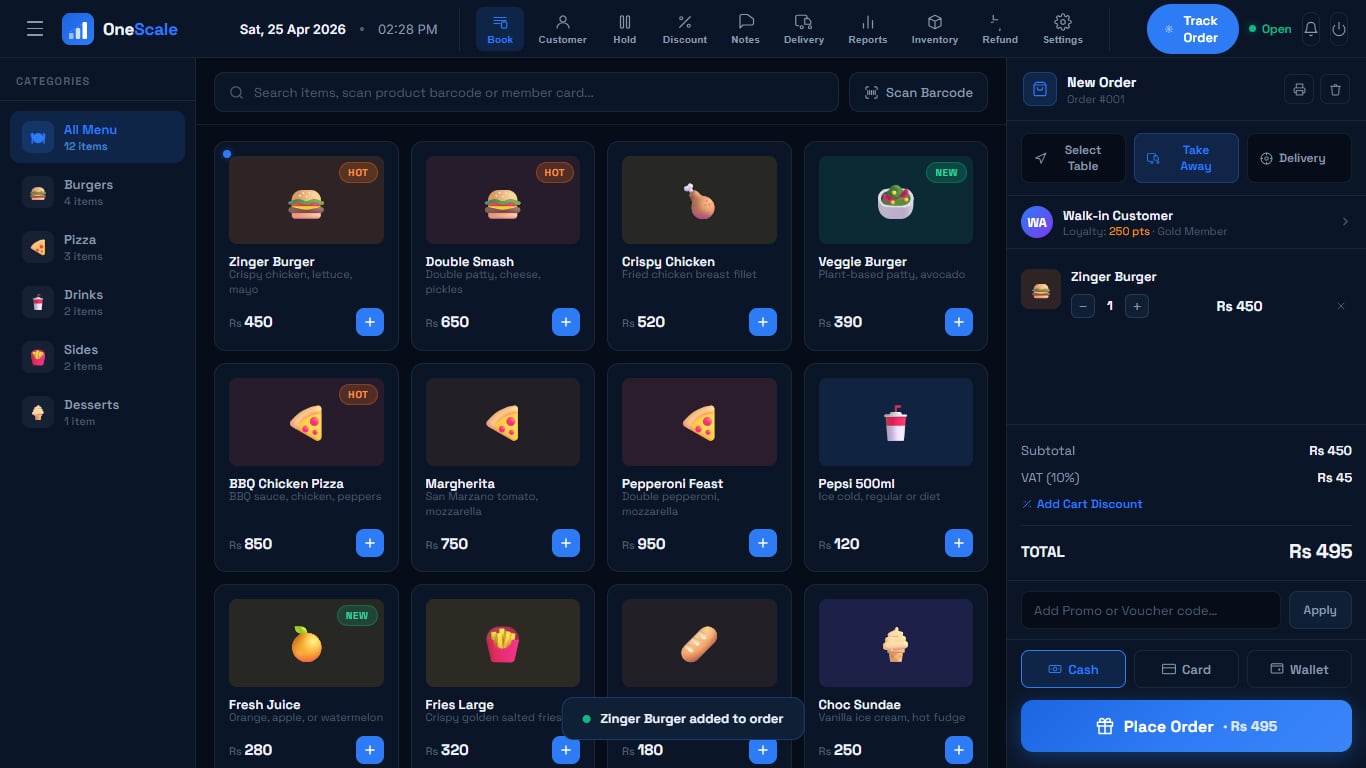Viewport: 1366px width, 768px height.
Task: Click the OneScale logo icon
Action: pos(78,29)
